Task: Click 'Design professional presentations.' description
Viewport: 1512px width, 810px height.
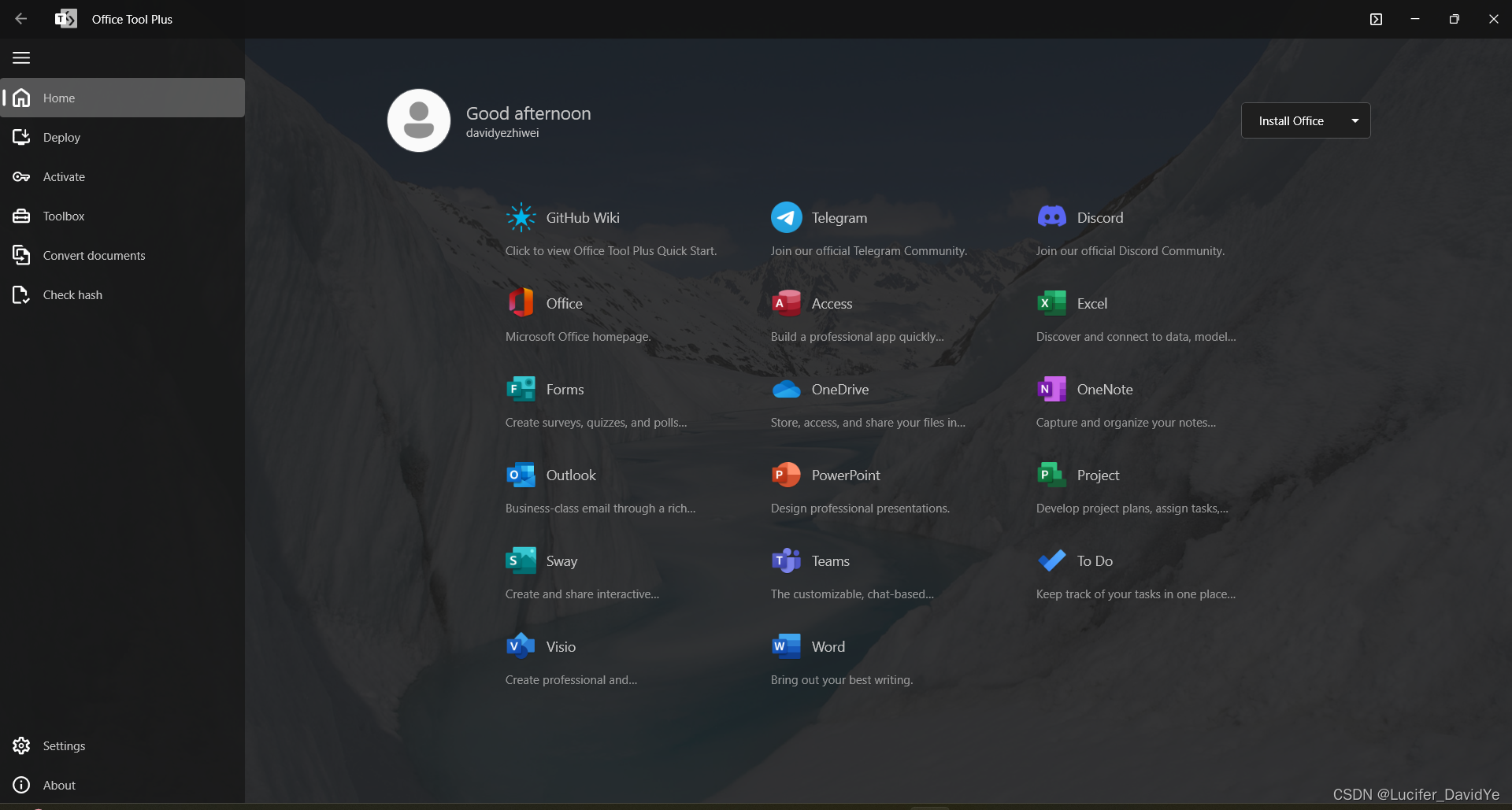Action: (x=860, y=508)
